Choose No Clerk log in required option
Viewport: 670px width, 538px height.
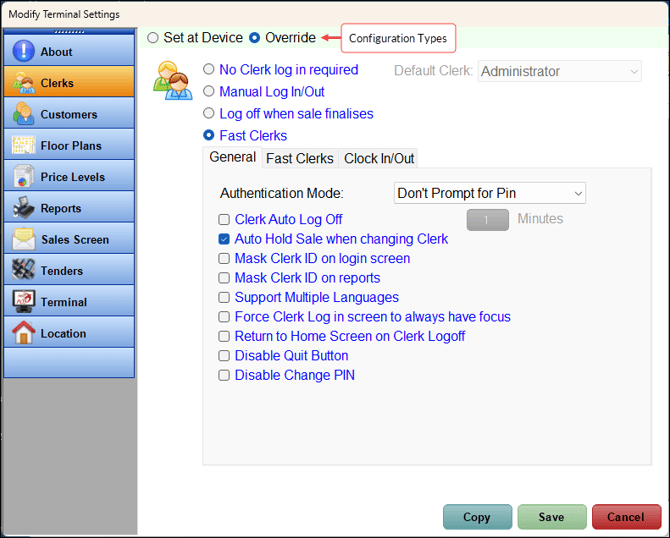(209, 69)
